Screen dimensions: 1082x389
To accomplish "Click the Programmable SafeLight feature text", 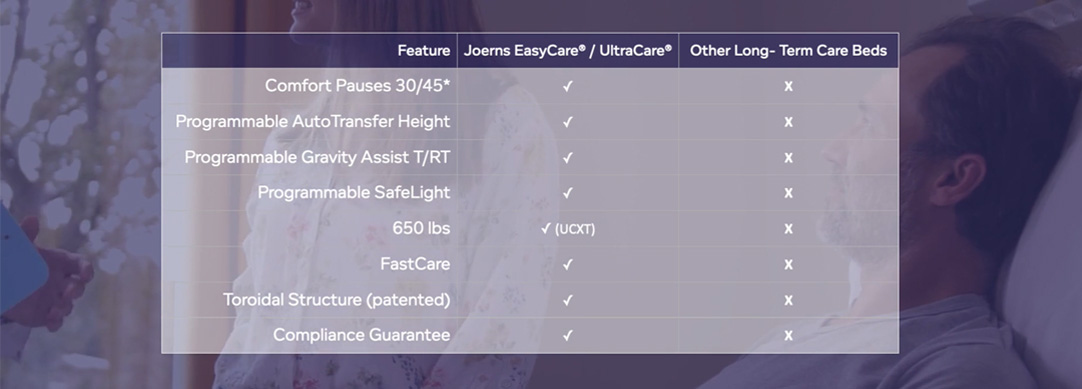I will 354,192.
